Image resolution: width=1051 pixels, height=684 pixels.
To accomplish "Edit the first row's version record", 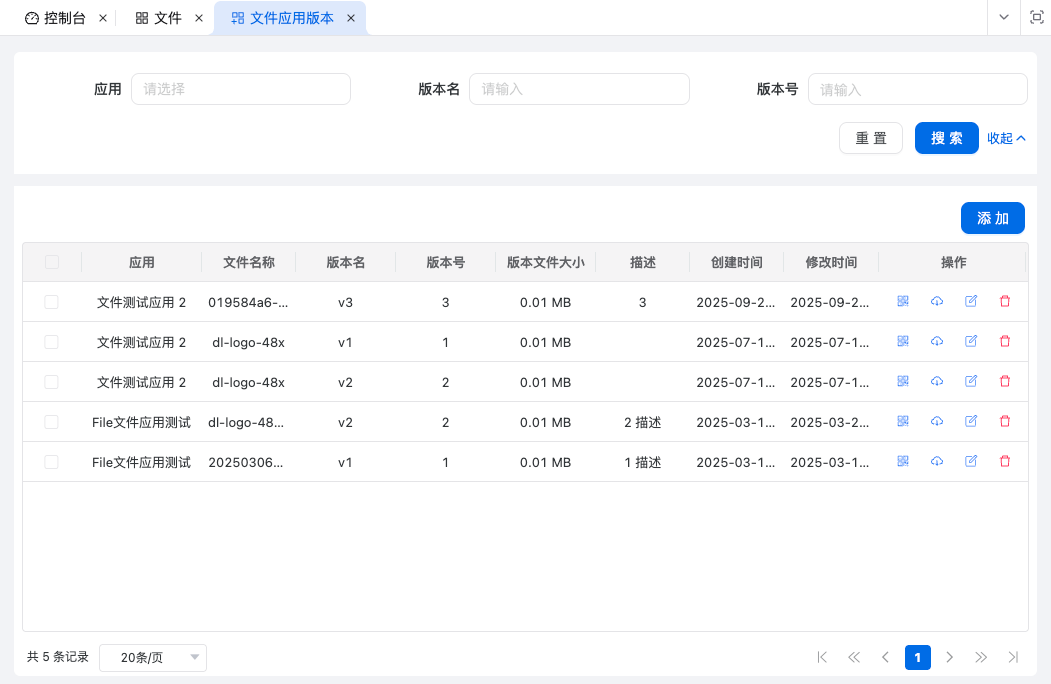I will (x=971, y=301).
